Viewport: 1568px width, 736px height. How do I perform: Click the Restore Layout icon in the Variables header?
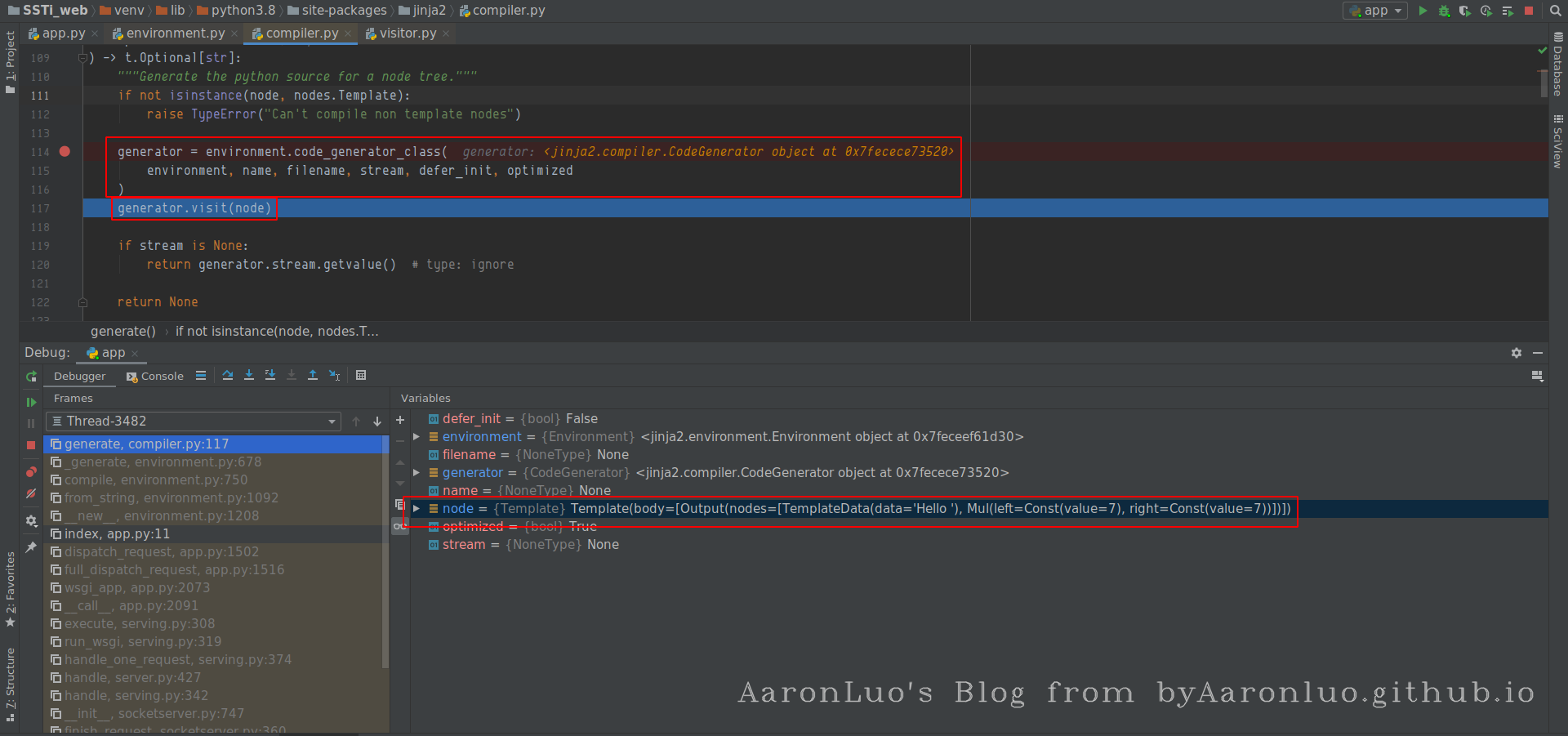pos(1537,376)
